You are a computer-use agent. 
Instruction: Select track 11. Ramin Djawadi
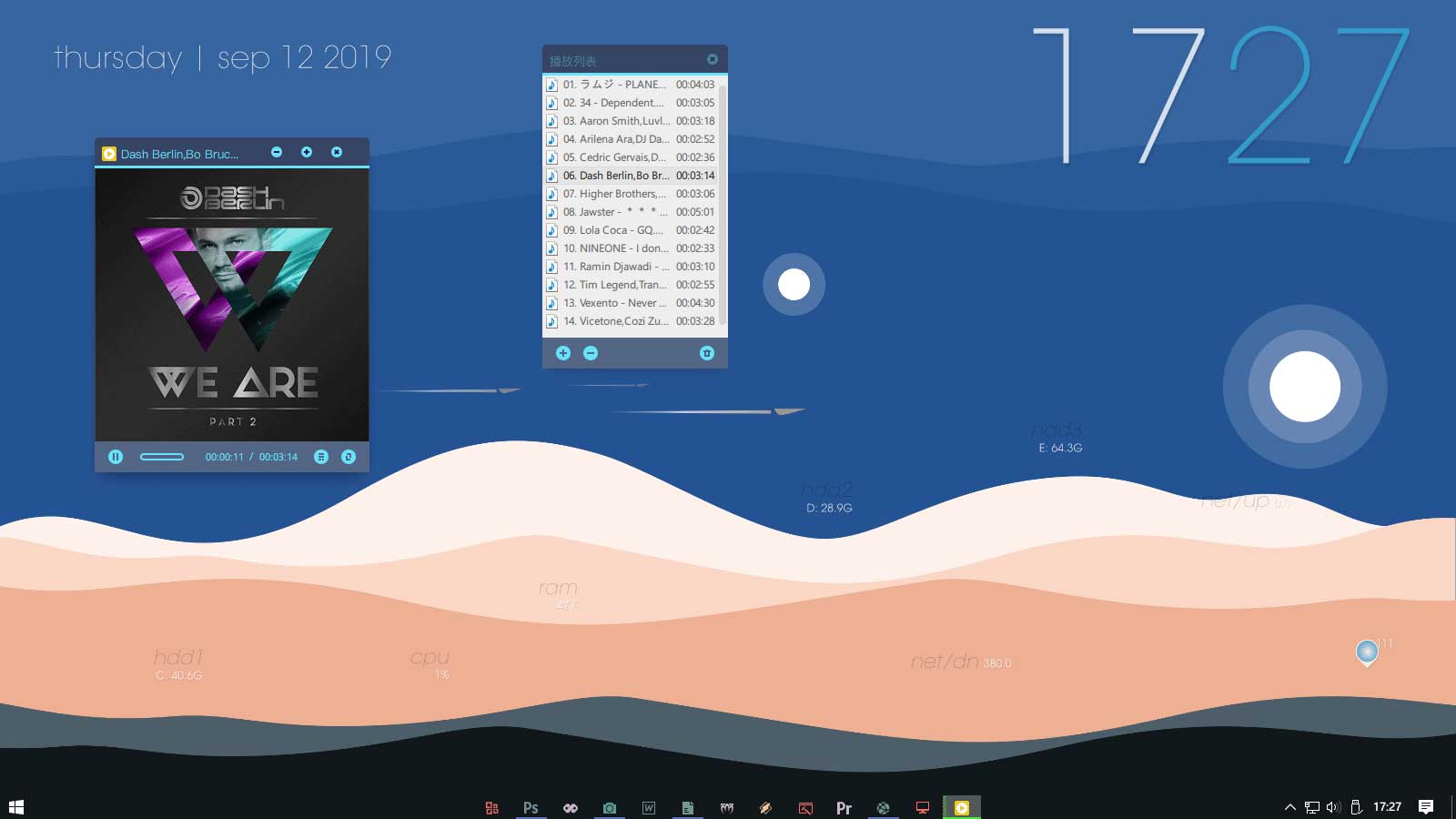631,267
